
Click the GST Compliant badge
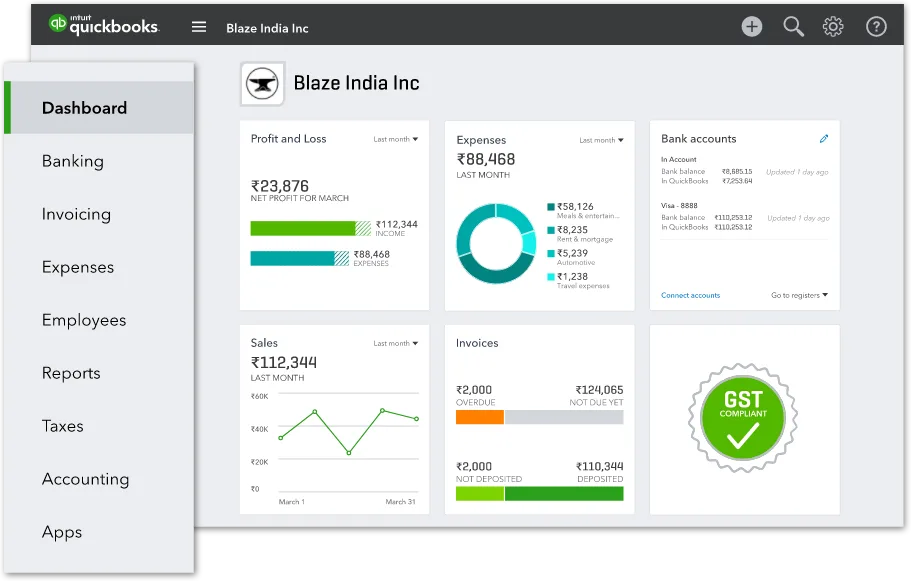tap(742, 419)
